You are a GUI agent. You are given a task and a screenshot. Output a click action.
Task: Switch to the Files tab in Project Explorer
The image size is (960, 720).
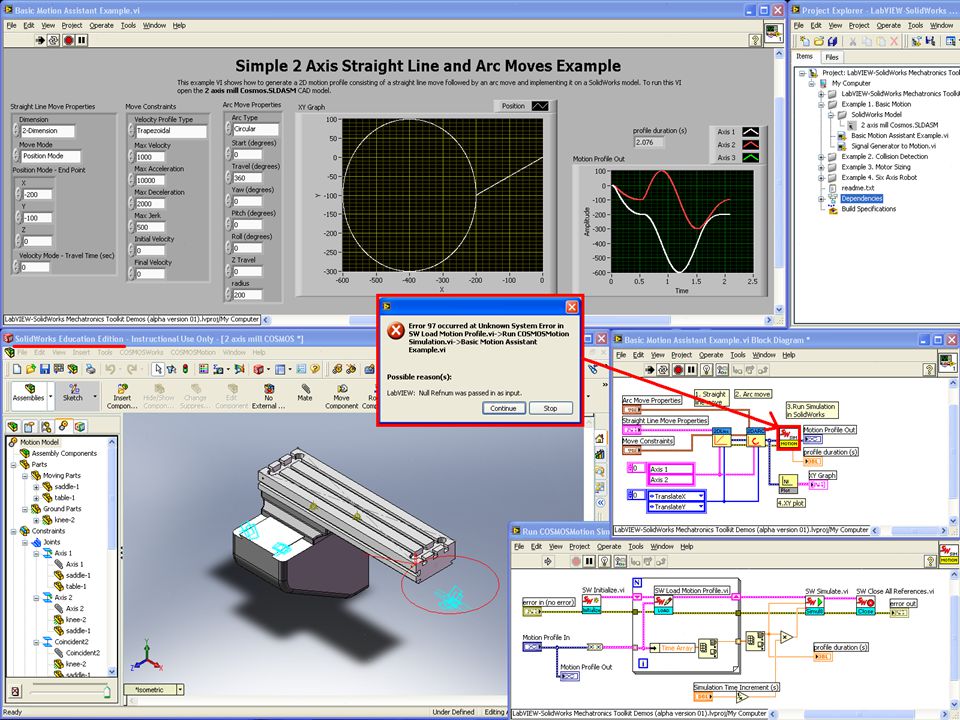(831, 57)
